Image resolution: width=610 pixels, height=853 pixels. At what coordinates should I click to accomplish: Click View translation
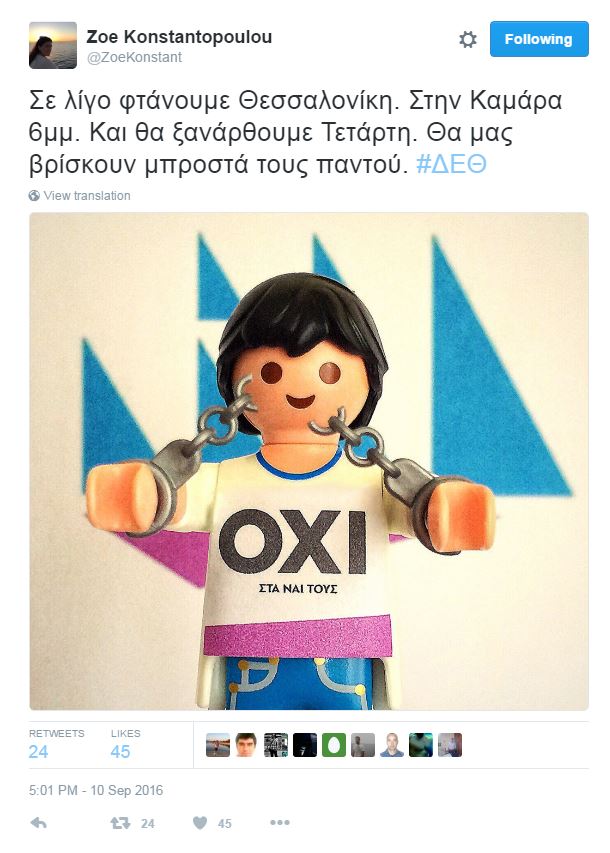[x=87, y=196]
